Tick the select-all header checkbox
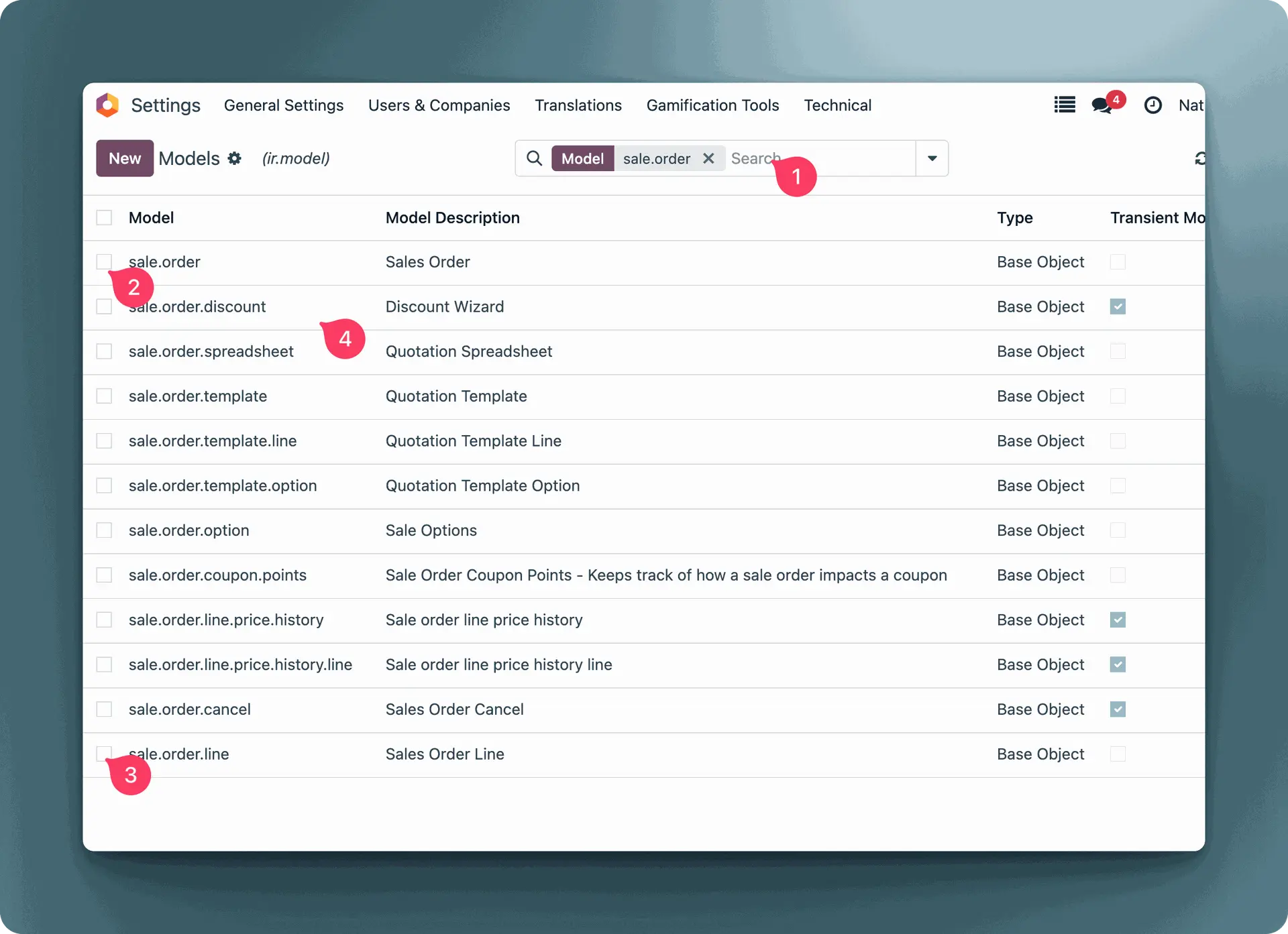 click(104, 217)
